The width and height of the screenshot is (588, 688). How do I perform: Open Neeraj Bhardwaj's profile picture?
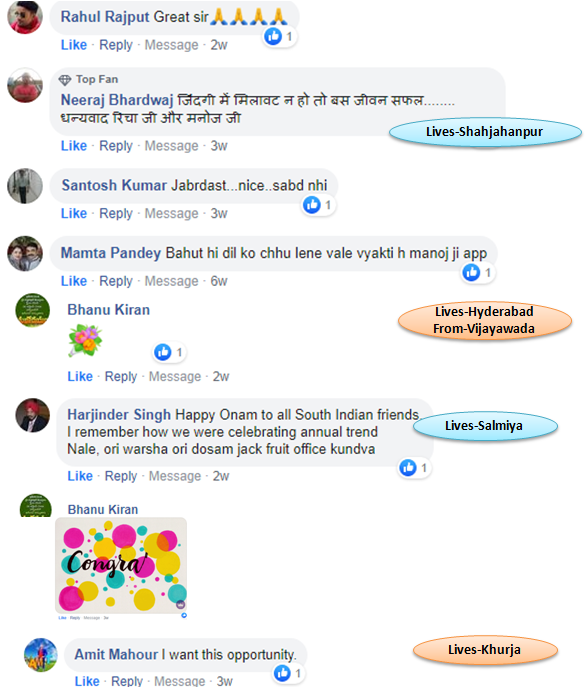(x=25, y=85)
